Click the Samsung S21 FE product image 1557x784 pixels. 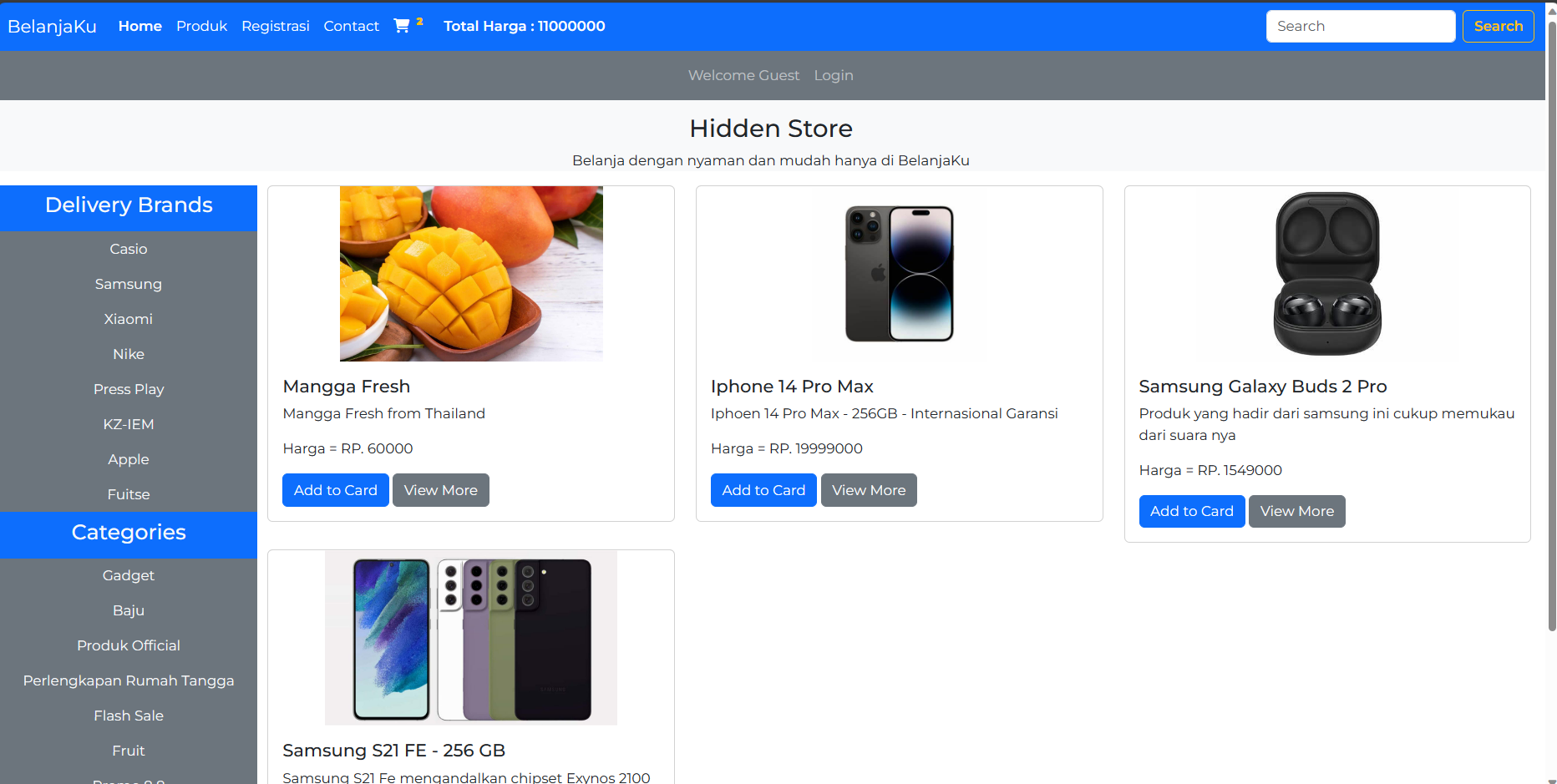pyautogui.click(x=471, y=638)
